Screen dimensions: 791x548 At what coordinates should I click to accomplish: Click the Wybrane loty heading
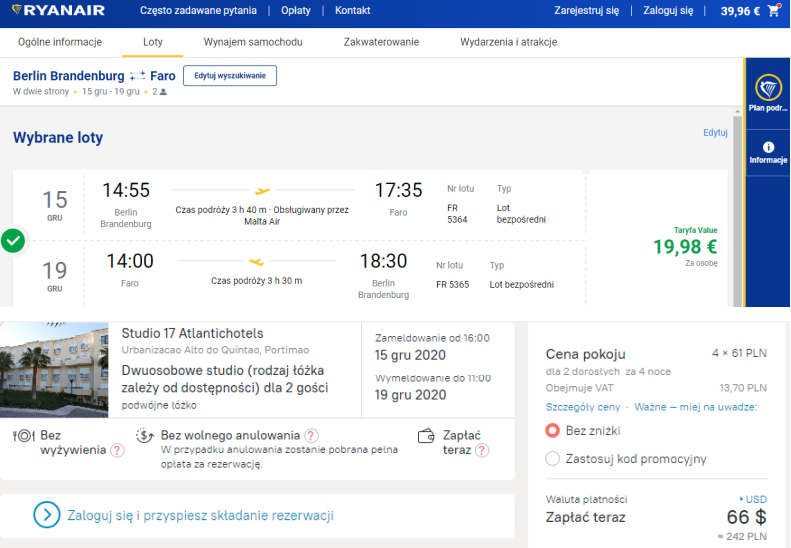(x=58, y=137)
